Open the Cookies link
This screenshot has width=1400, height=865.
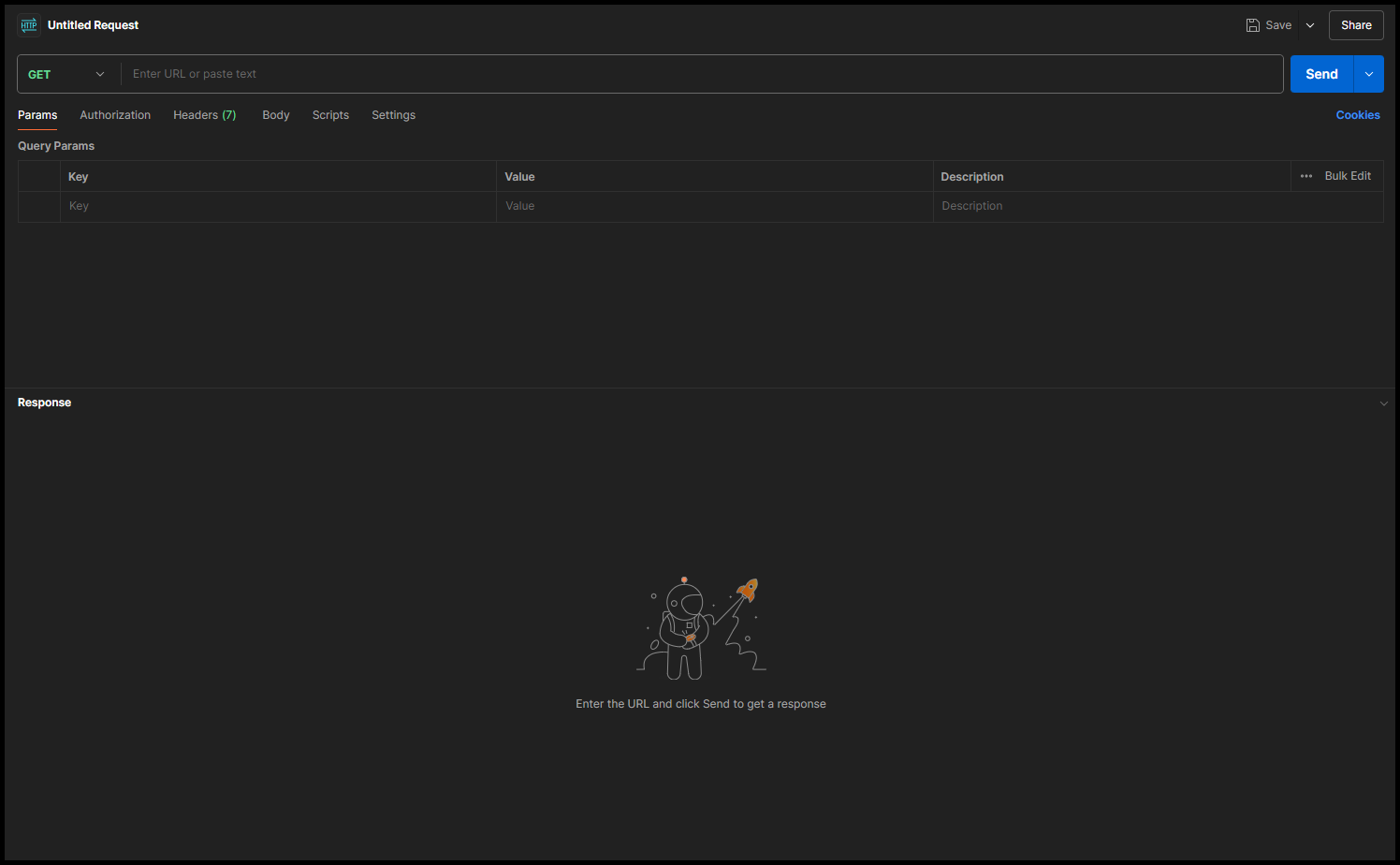[1358, 115]
